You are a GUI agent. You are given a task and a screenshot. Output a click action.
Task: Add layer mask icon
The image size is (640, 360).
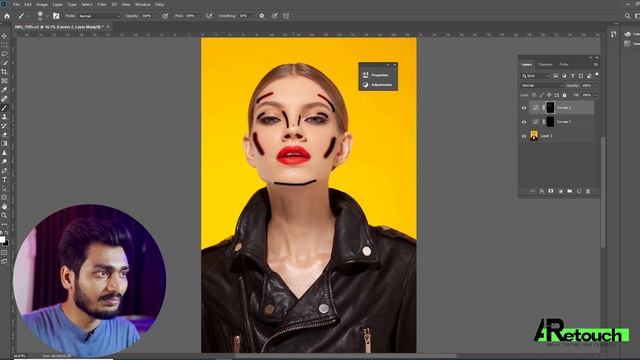coord(551,191)
